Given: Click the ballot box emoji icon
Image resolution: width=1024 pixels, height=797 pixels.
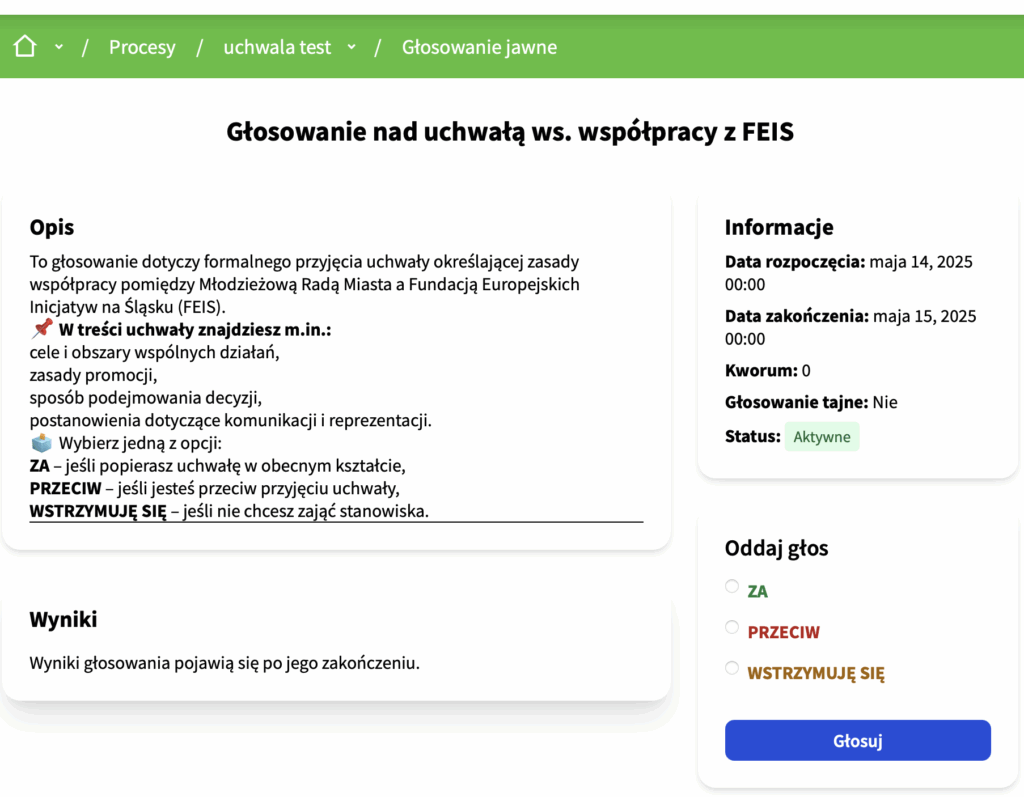Looking at the screenshot, I should pos(42,442).
